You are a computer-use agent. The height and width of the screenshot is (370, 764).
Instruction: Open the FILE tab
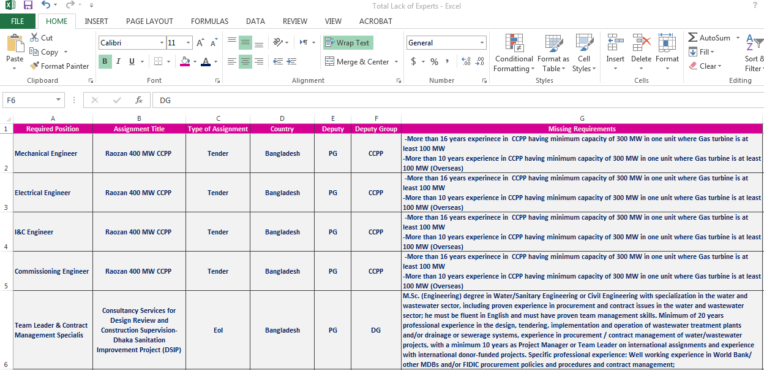point(18,21)
